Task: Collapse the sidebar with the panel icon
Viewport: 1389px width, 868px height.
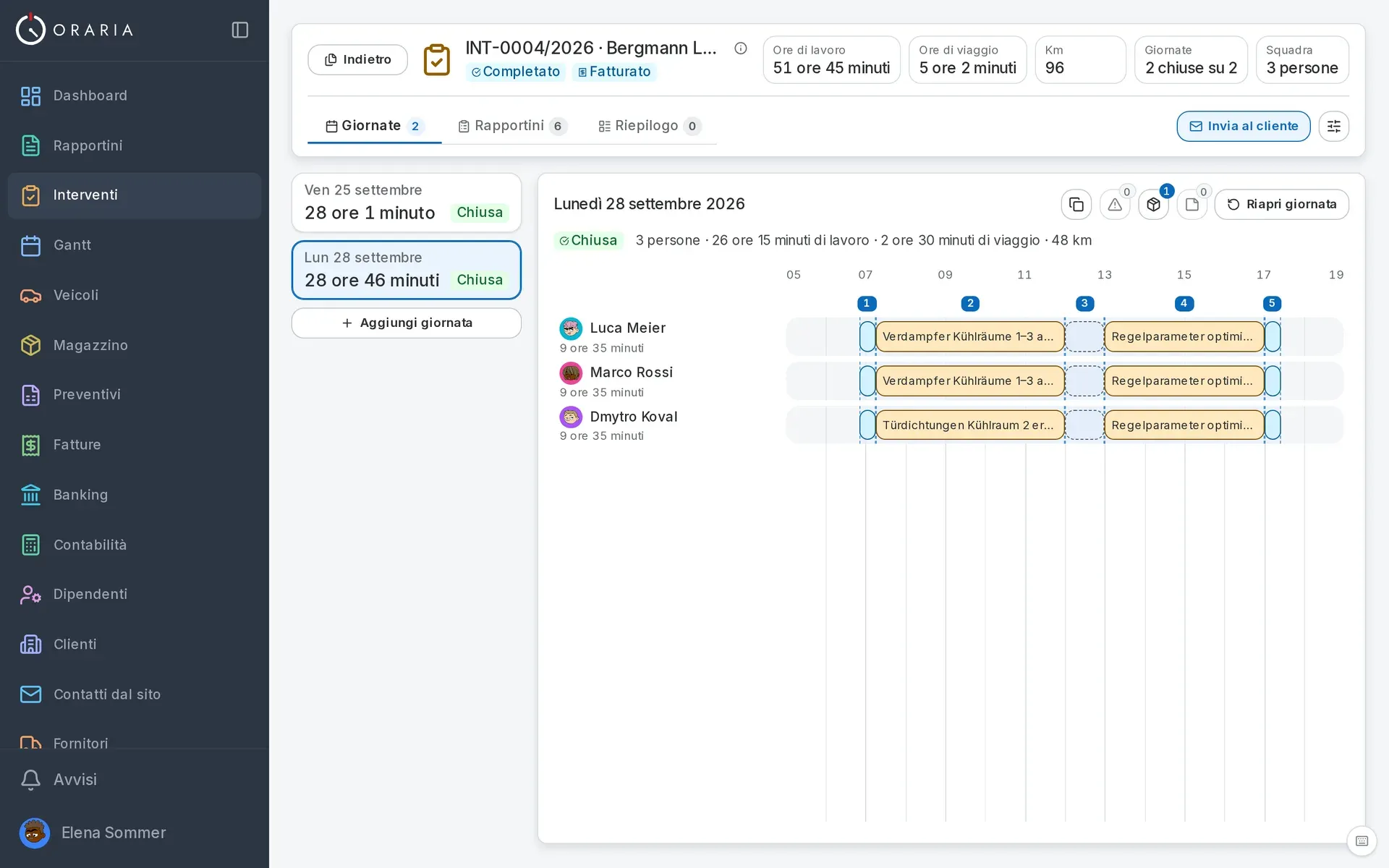Action: point(240,30)
